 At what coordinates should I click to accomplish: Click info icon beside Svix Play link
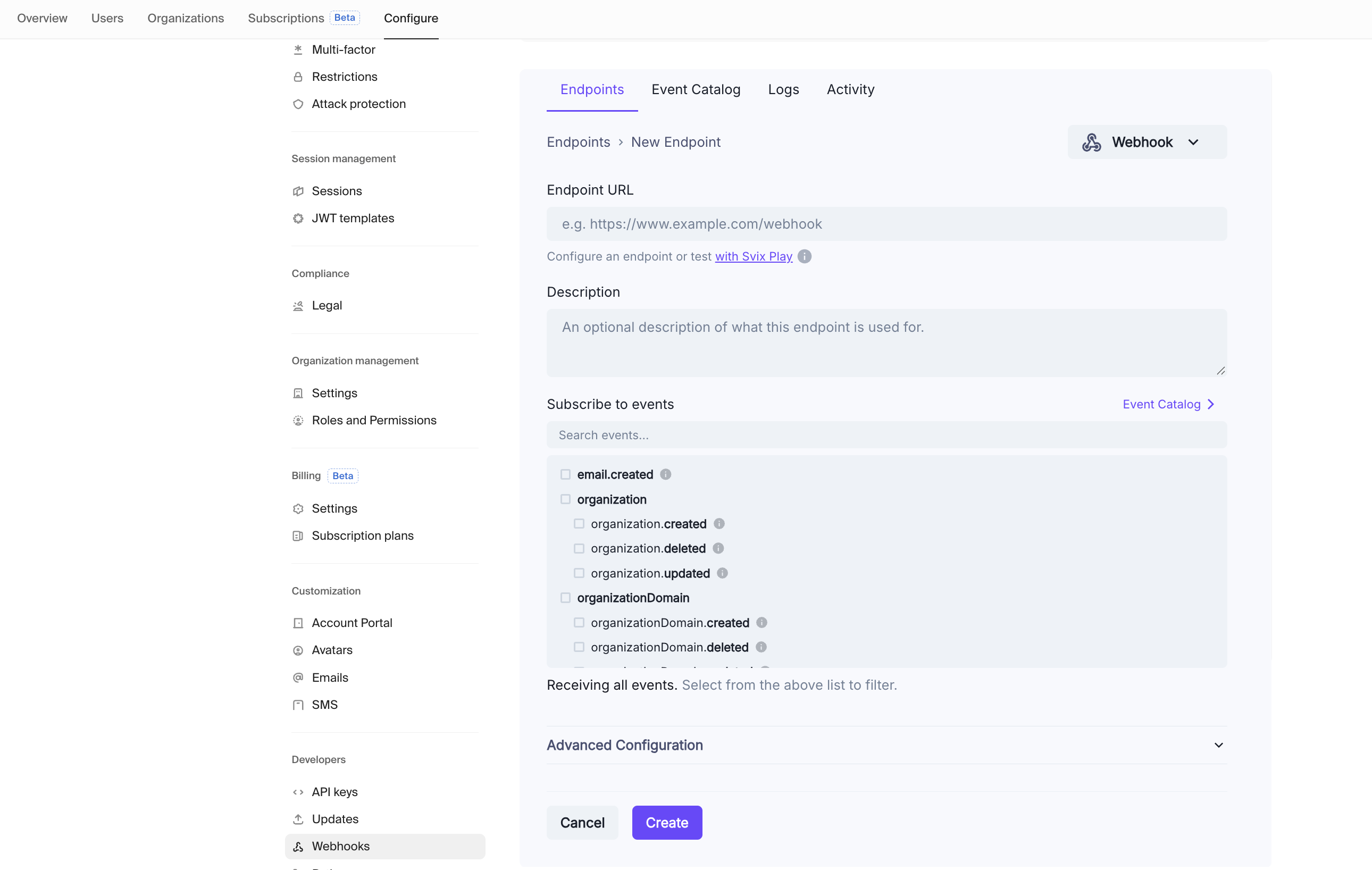804,256
